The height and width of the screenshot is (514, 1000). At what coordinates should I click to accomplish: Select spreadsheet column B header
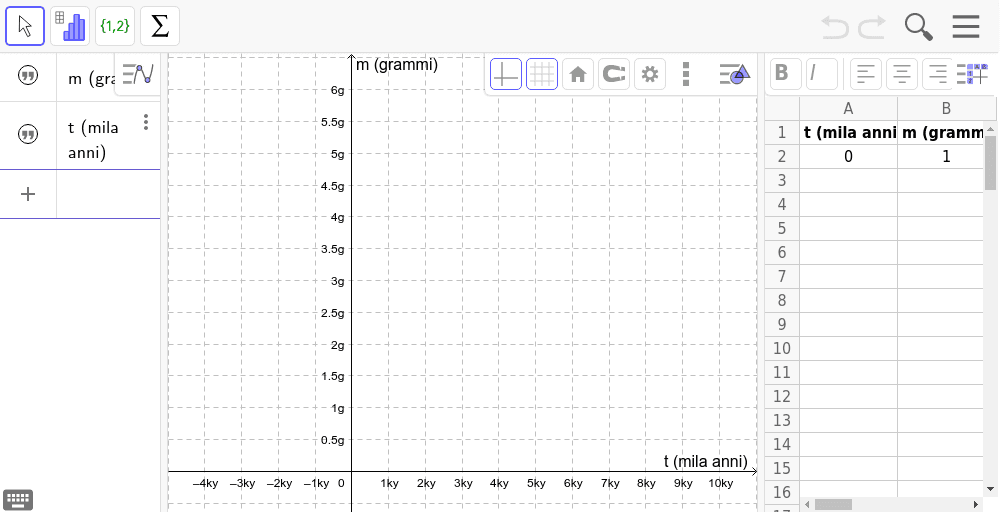946,108
